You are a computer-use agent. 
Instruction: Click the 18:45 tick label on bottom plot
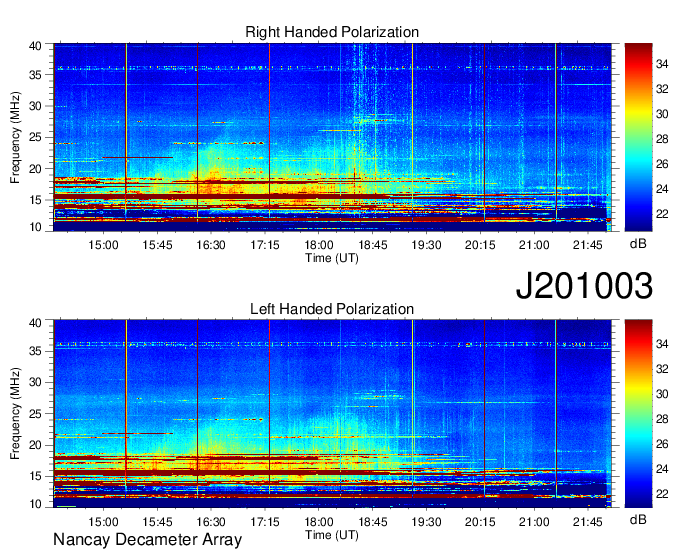[373, 522]
